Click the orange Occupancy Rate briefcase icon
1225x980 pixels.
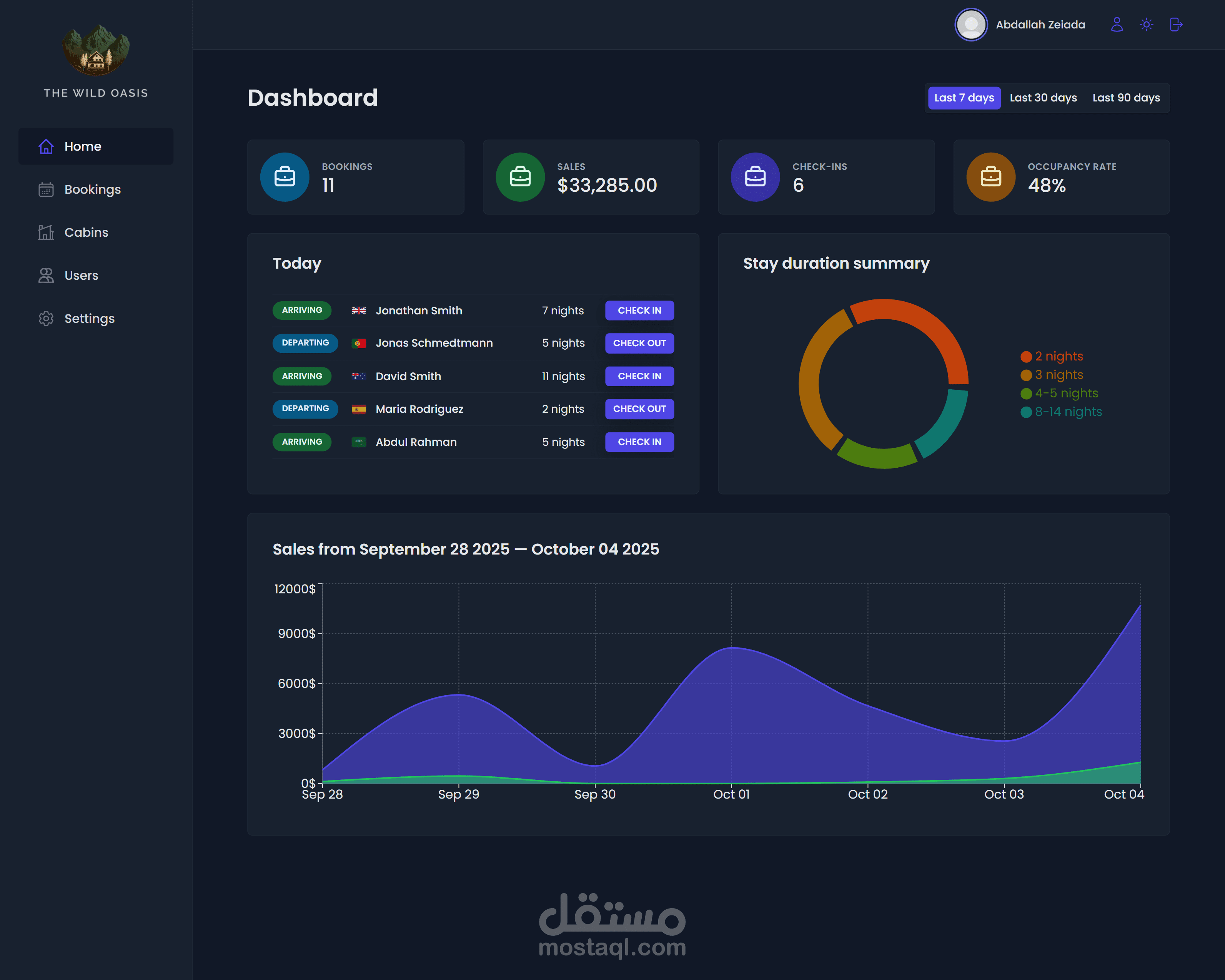click(x=990, y=177)
